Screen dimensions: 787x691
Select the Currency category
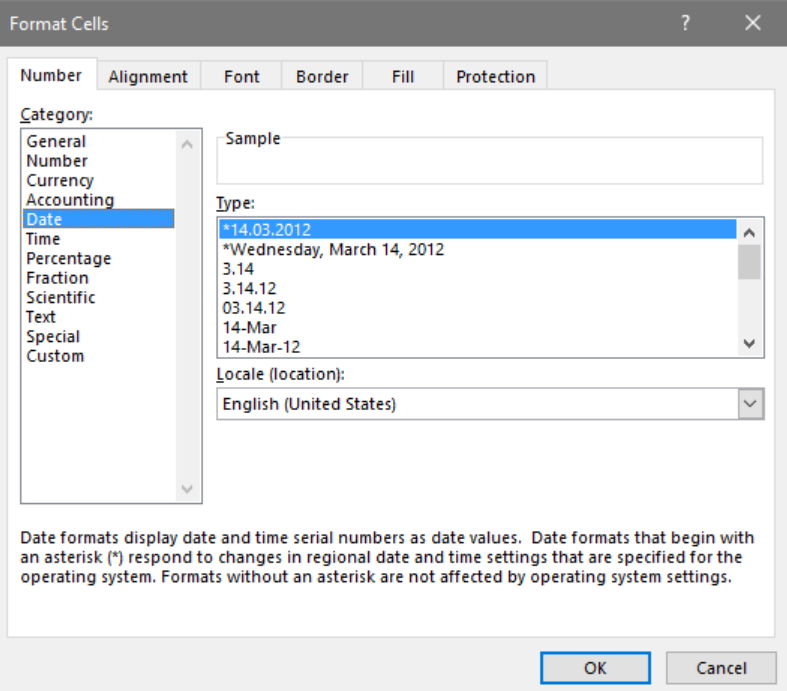[60, 180]
